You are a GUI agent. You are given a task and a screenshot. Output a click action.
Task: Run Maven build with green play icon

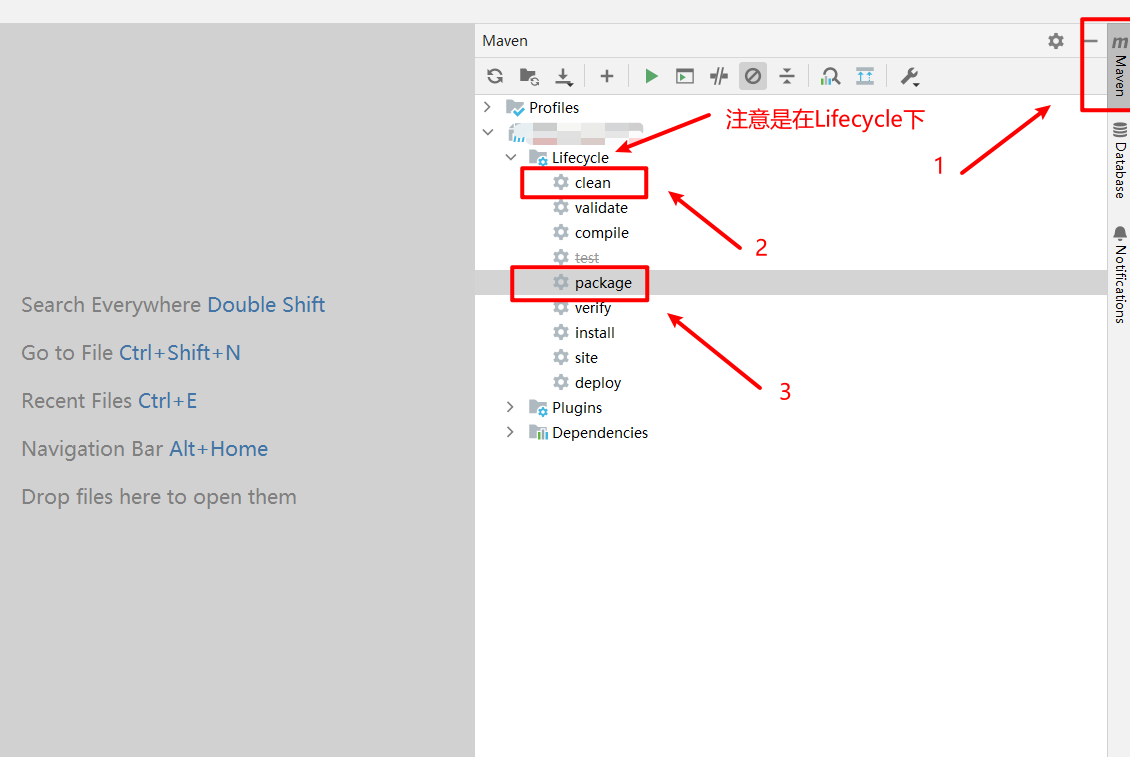tap(651, 76)
